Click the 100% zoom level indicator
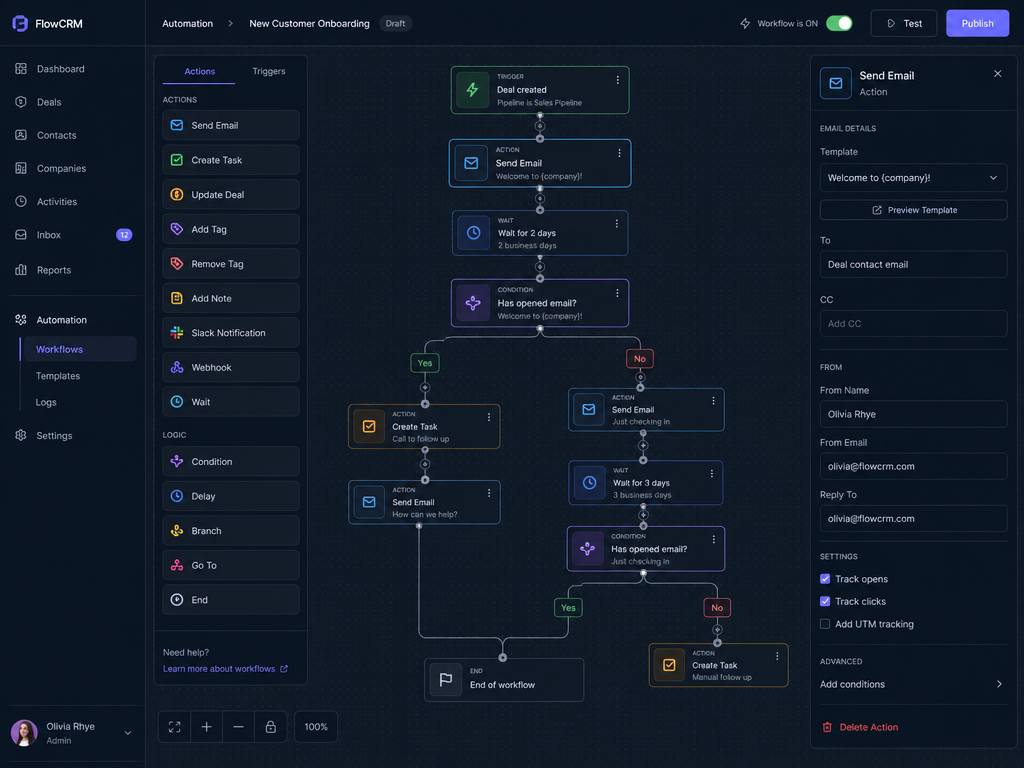1024x768 pixels. (316, 727)
